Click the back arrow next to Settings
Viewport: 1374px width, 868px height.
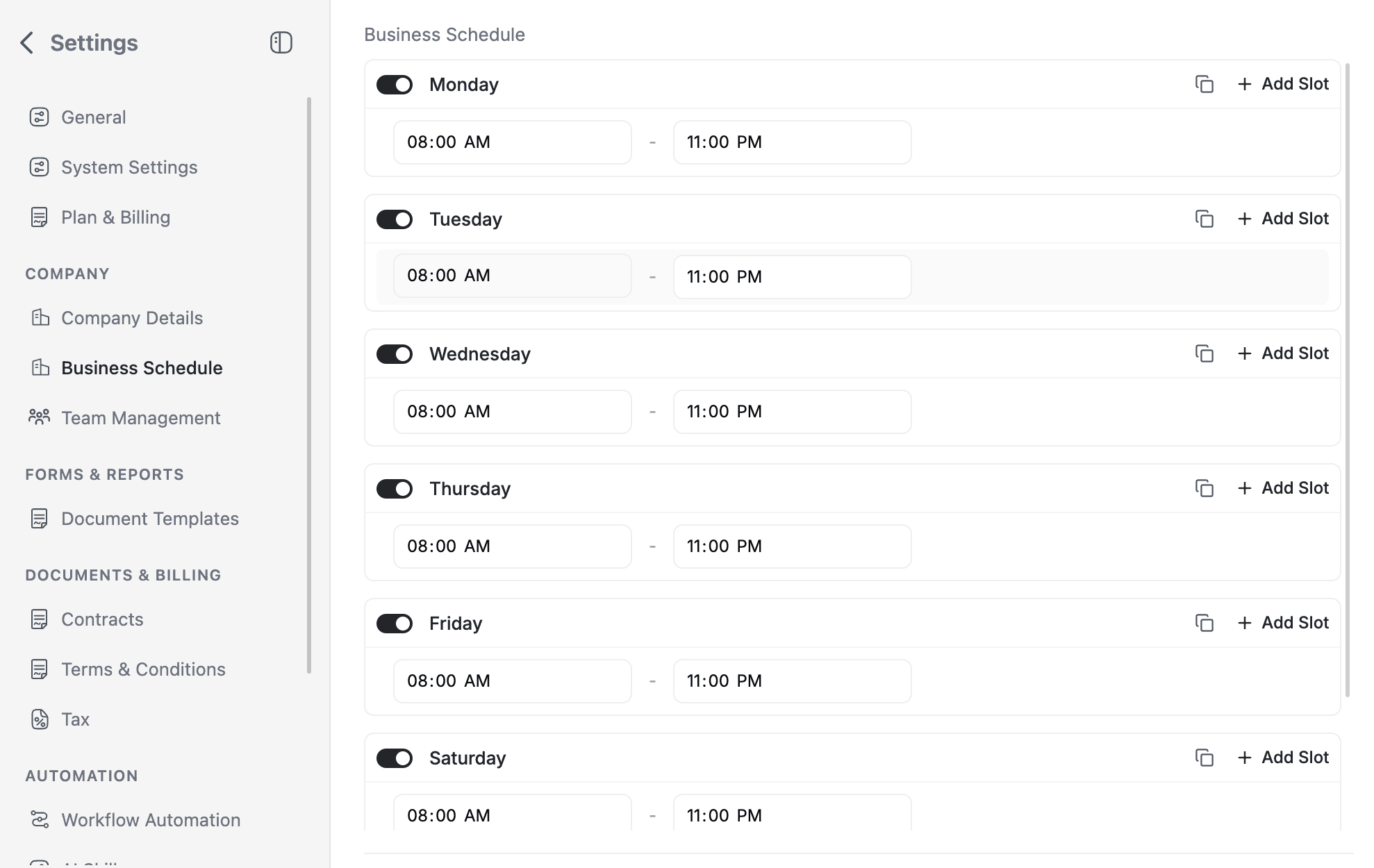click(26, 42)
